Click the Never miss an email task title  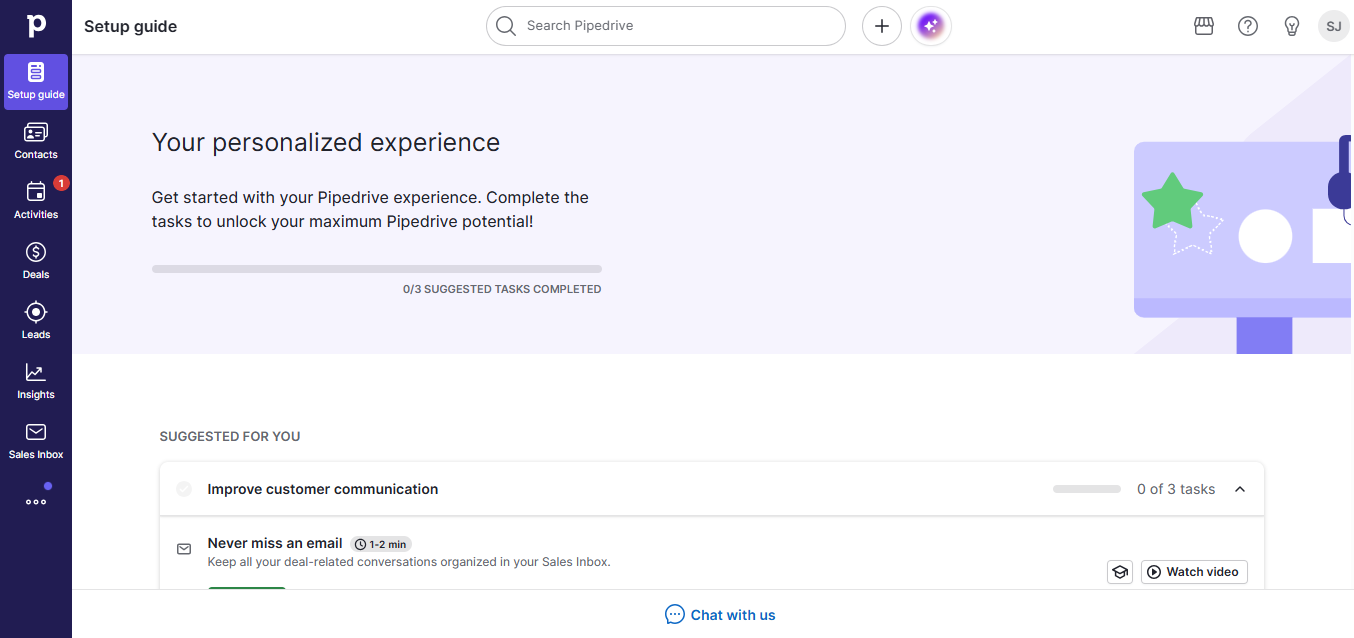coord(275,543)
